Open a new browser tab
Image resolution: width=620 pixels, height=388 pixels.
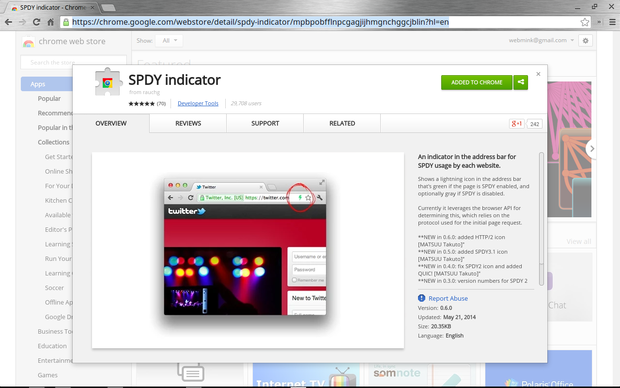tap(108, 8)
